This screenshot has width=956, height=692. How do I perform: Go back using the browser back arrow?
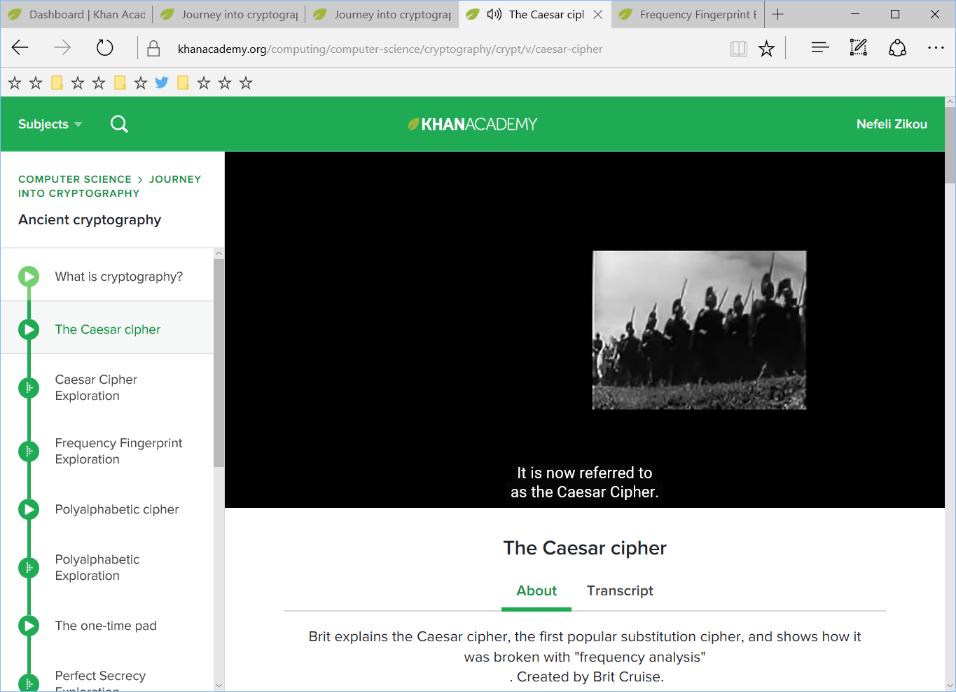20,48
